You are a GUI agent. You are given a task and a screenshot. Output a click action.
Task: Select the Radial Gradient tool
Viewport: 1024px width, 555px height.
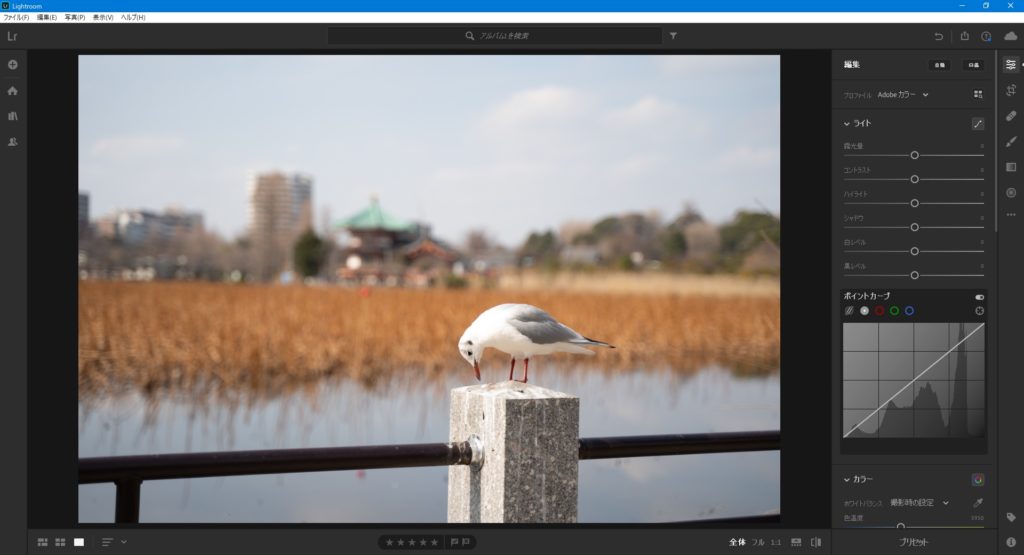1011,192
